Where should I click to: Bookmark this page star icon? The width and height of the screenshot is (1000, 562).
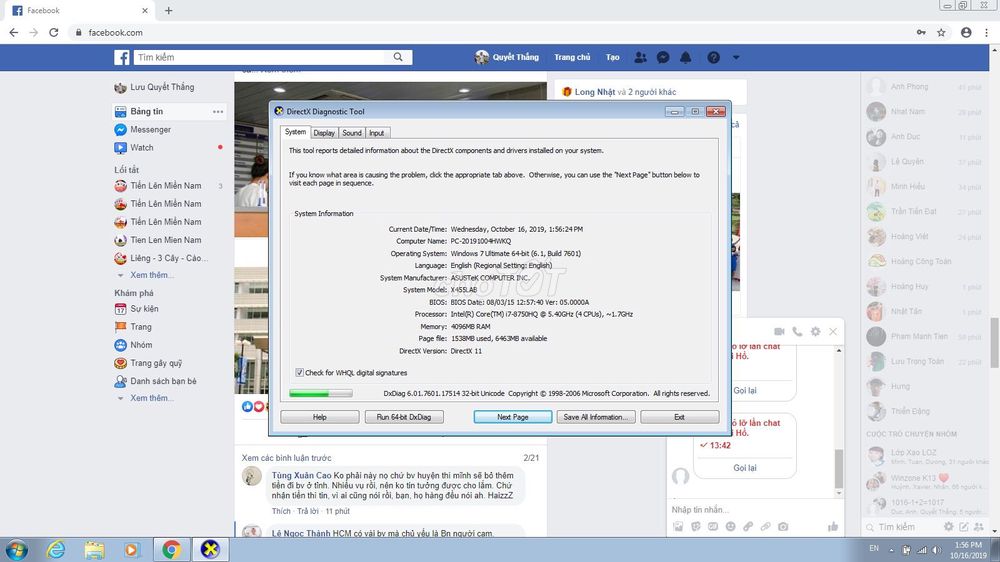pyautogui.click(x=941, y=33)
